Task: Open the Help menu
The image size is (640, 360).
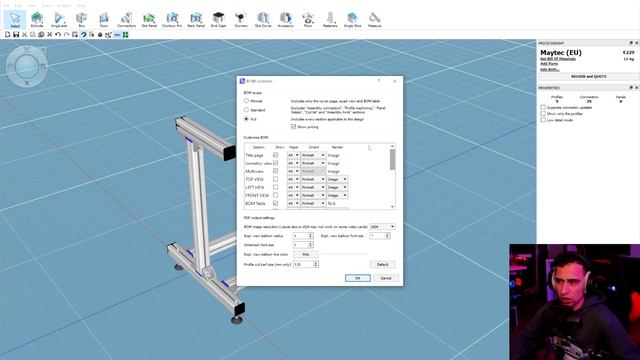Action: tap(81, 6)
